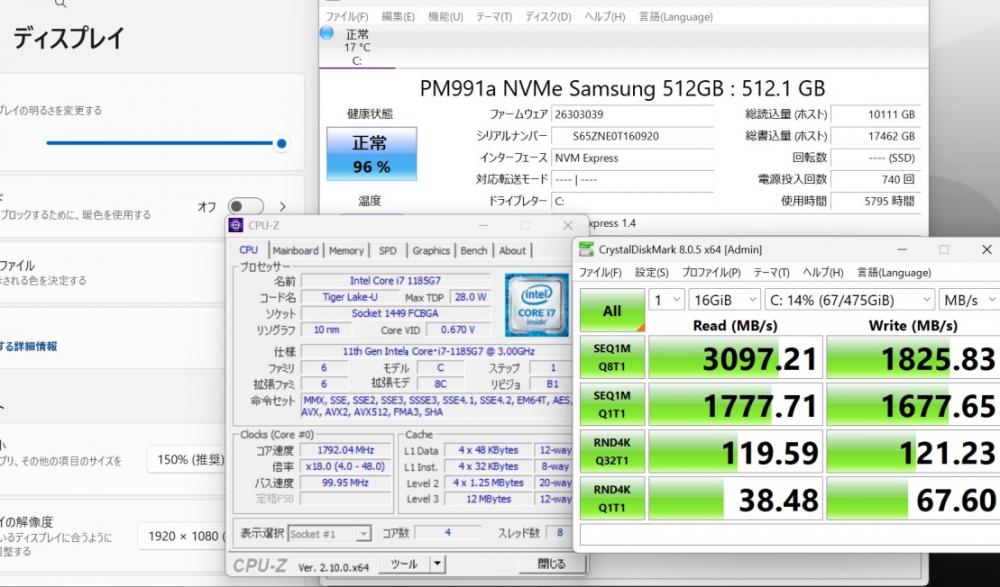Open 言語(Language) menu in CrystalDiskInfo
The height and width of the screenshot is (587, 1000).
click(675, 17)
